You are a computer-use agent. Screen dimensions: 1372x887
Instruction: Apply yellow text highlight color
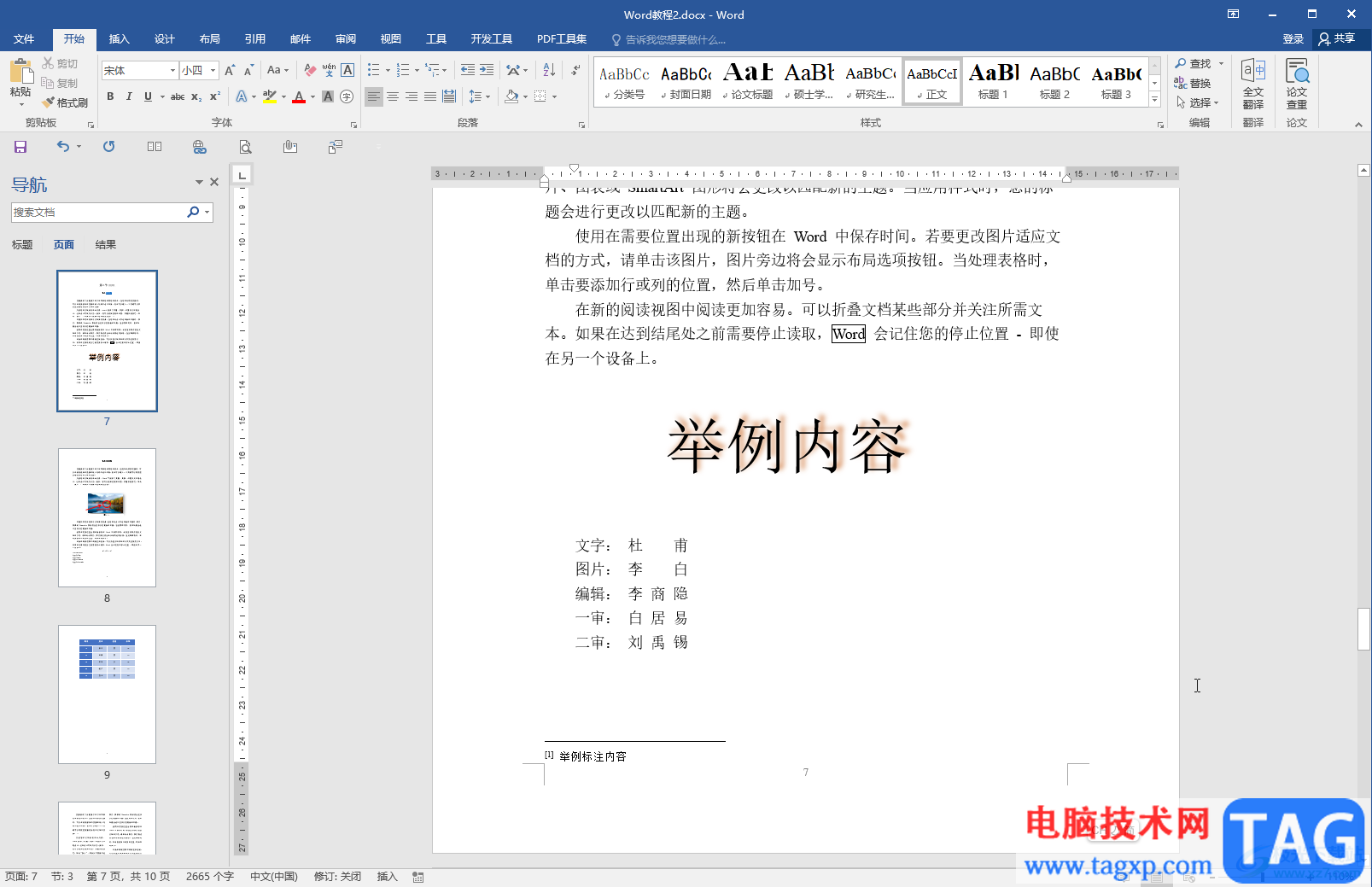(x=270, y=96)
